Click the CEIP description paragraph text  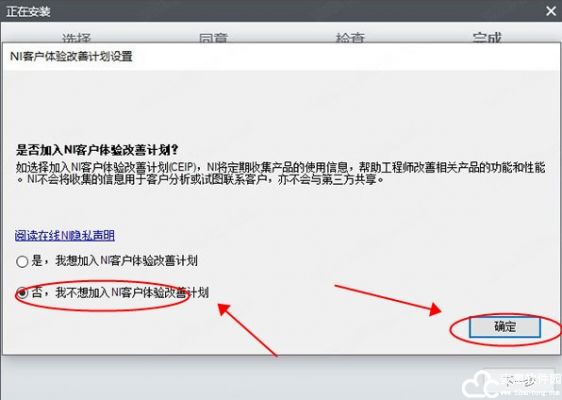(x=281, y=173)
